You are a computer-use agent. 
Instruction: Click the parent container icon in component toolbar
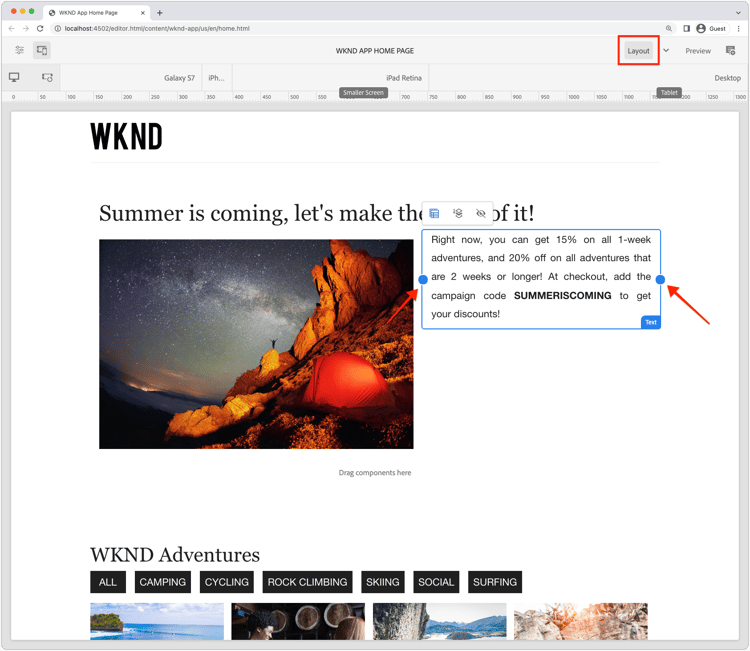point(434,213)
